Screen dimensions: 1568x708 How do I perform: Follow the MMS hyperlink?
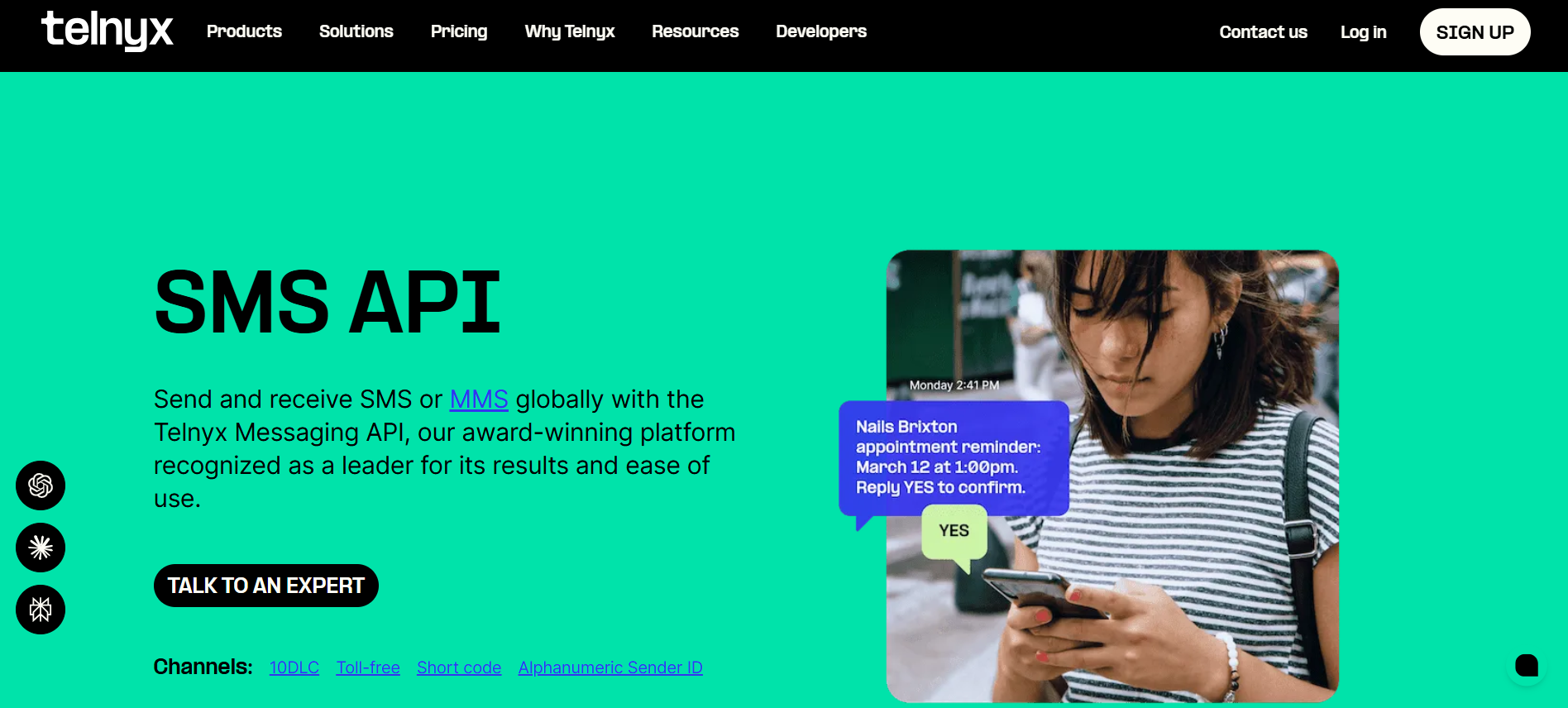click(x=479, y=399)
